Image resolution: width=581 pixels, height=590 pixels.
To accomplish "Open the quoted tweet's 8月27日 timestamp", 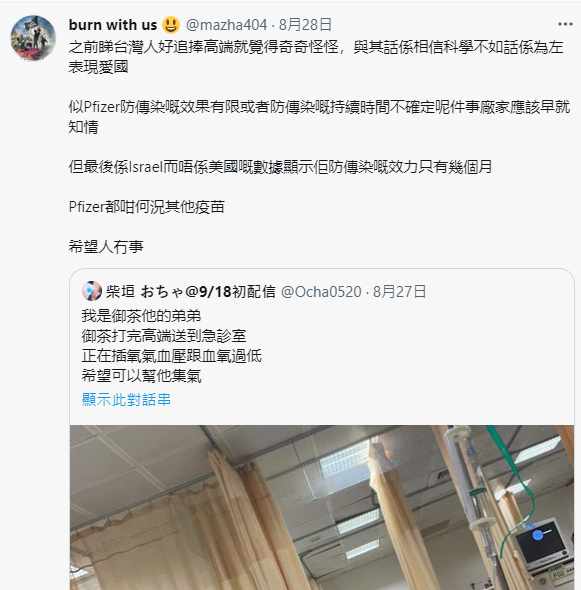I will coord(399,292).
